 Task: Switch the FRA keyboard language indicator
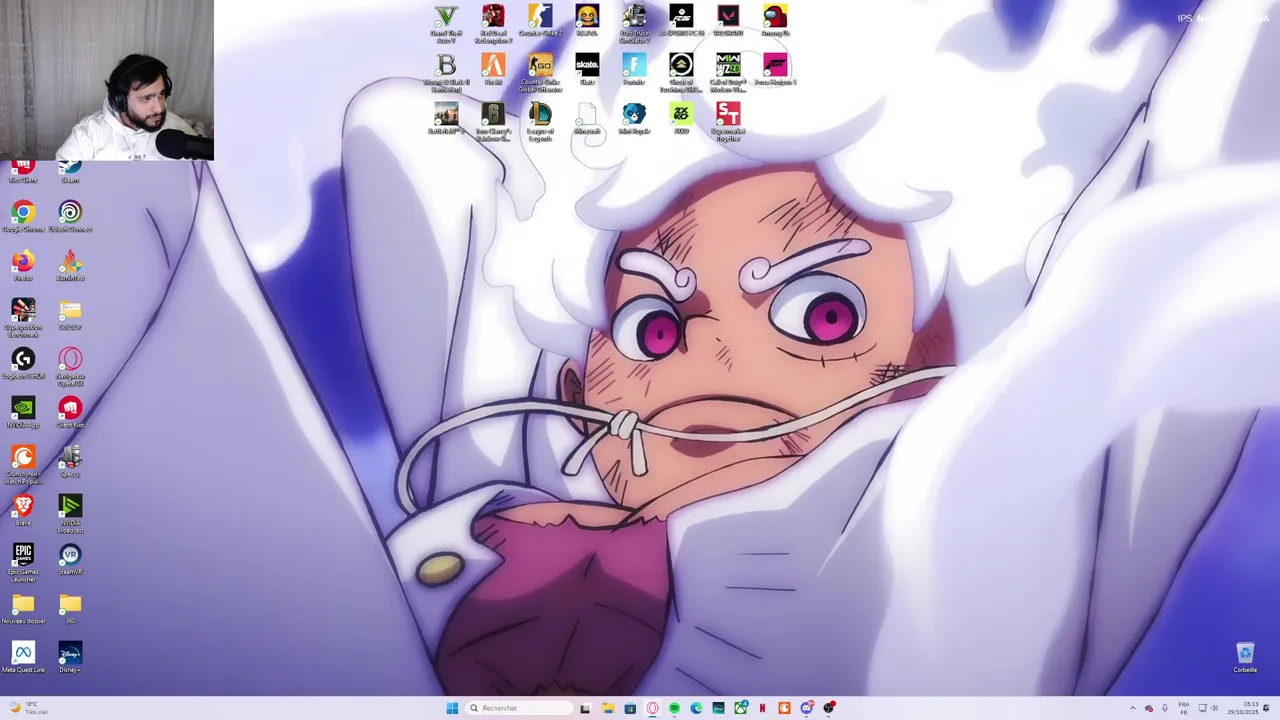click(1183, 708)
